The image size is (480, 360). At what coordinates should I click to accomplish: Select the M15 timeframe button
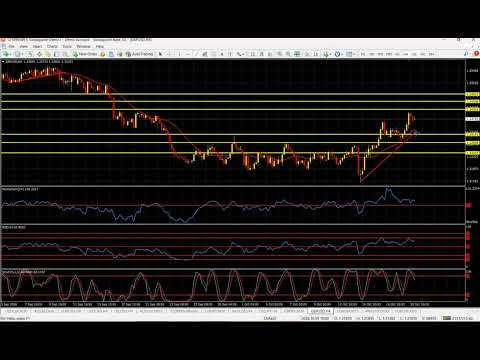[380, 54]
